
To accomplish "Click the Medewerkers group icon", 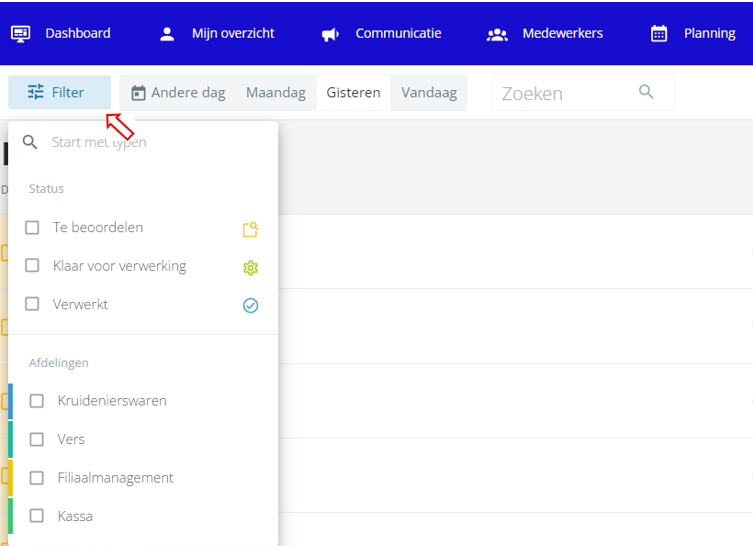I will pyautogui.click(x=497, y=34).
